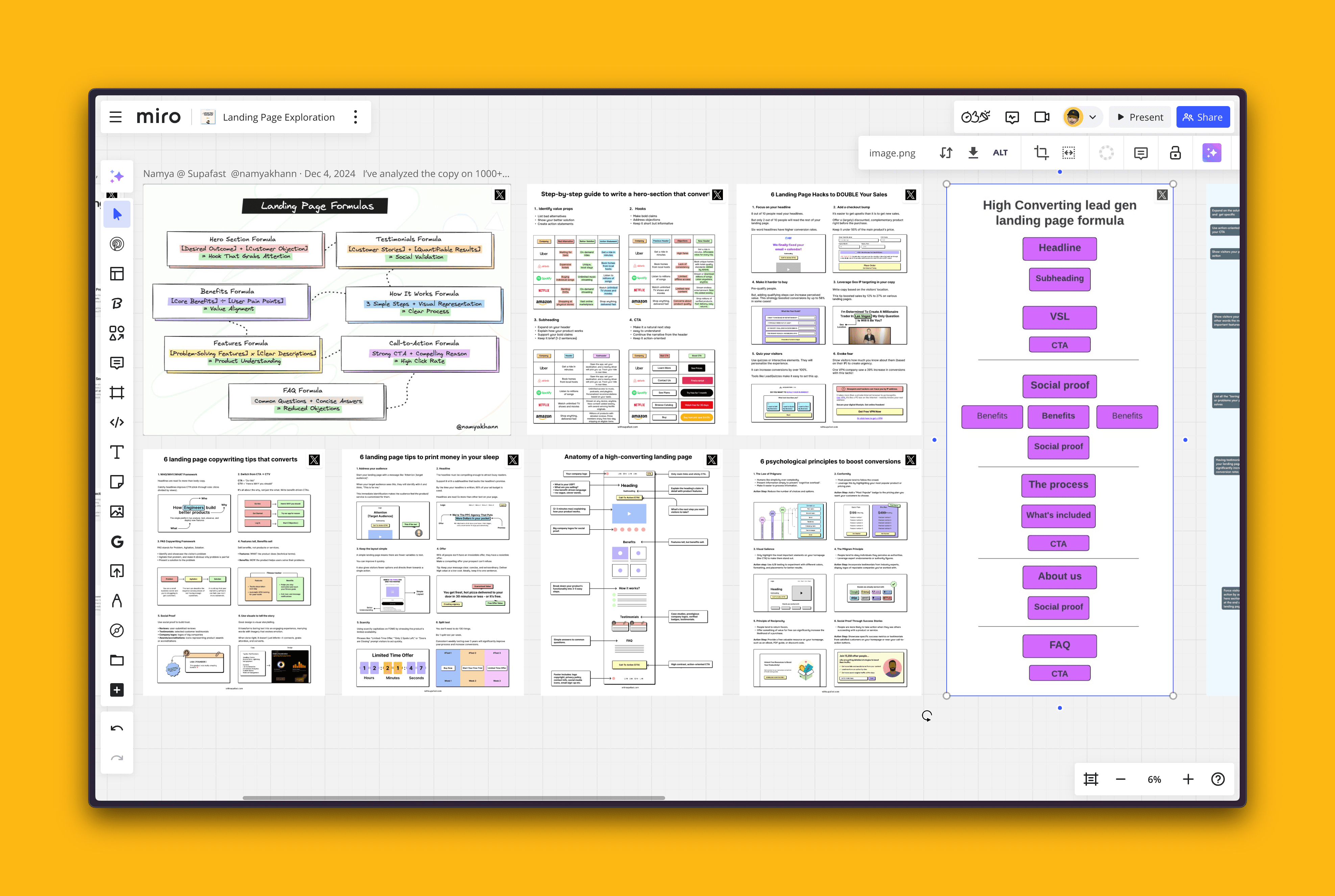Click the blue Share button
Image resolution: width=1335 pixels, height=896 pixels.
pos(1203,117)
